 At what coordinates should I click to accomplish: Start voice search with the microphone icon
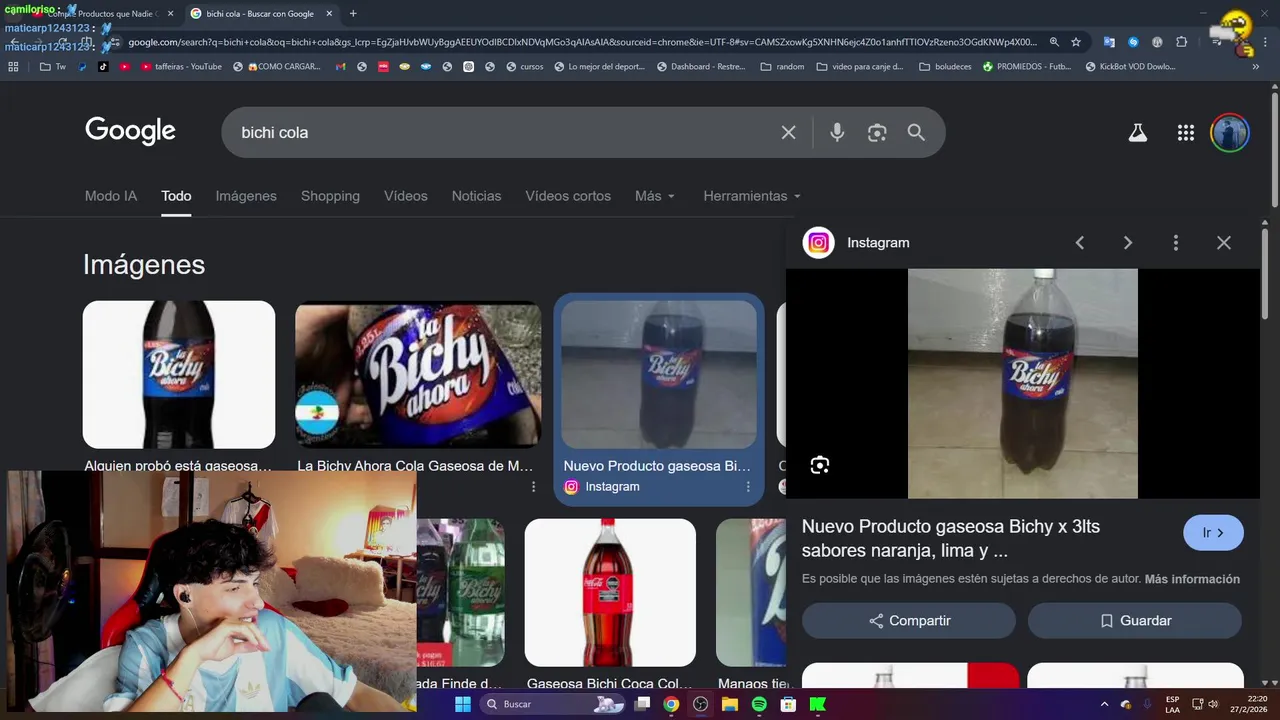click(x=837, y=132)
